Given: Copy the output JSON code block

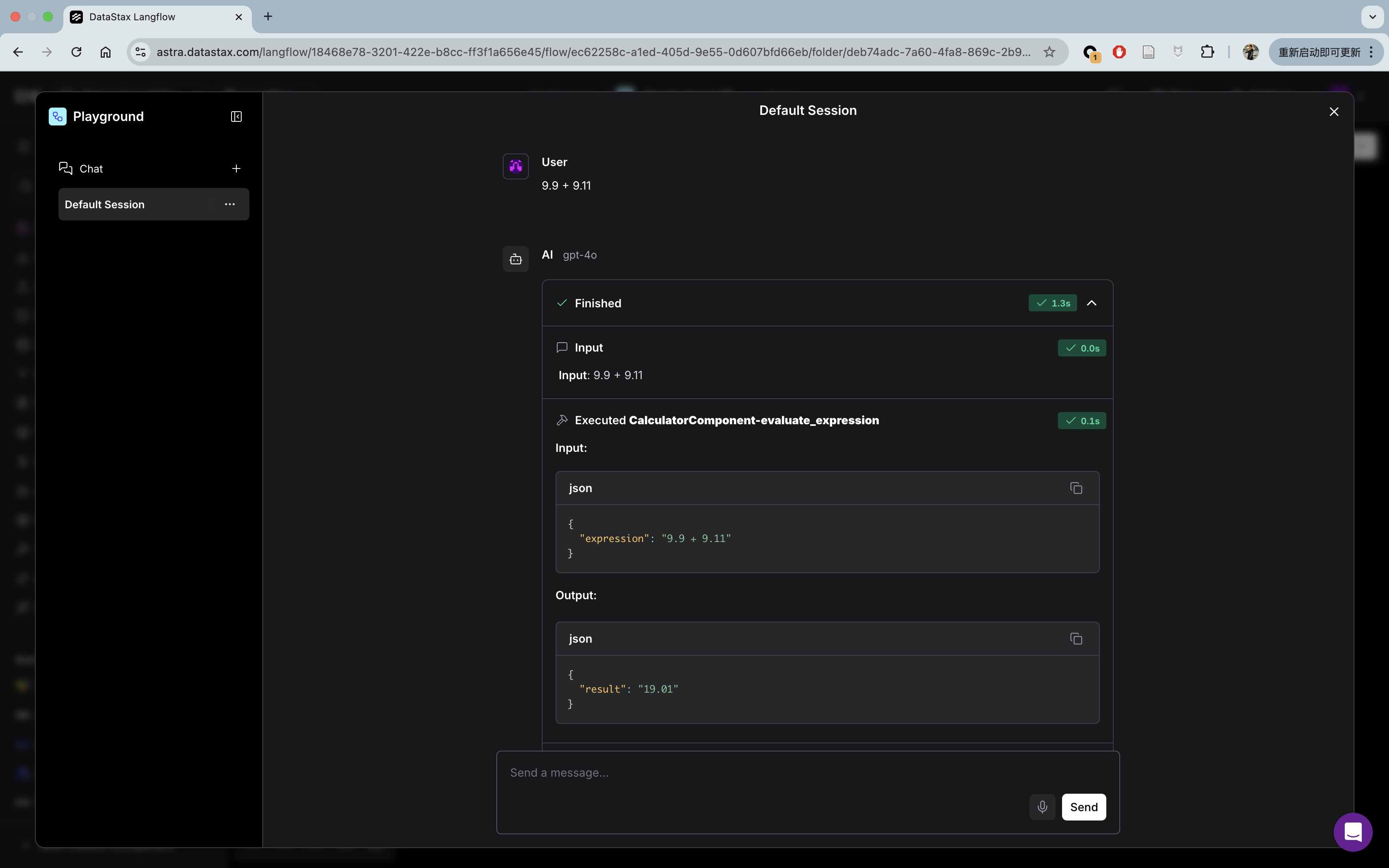Looking at the screenshot, I should click(1076, 639).
